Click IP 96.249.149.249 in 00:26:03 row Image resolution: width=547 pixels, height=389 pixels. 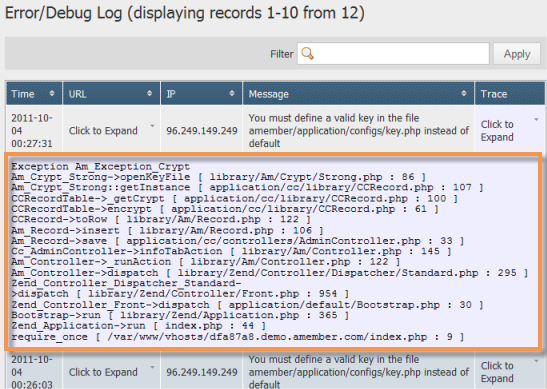tap(202, 372)
